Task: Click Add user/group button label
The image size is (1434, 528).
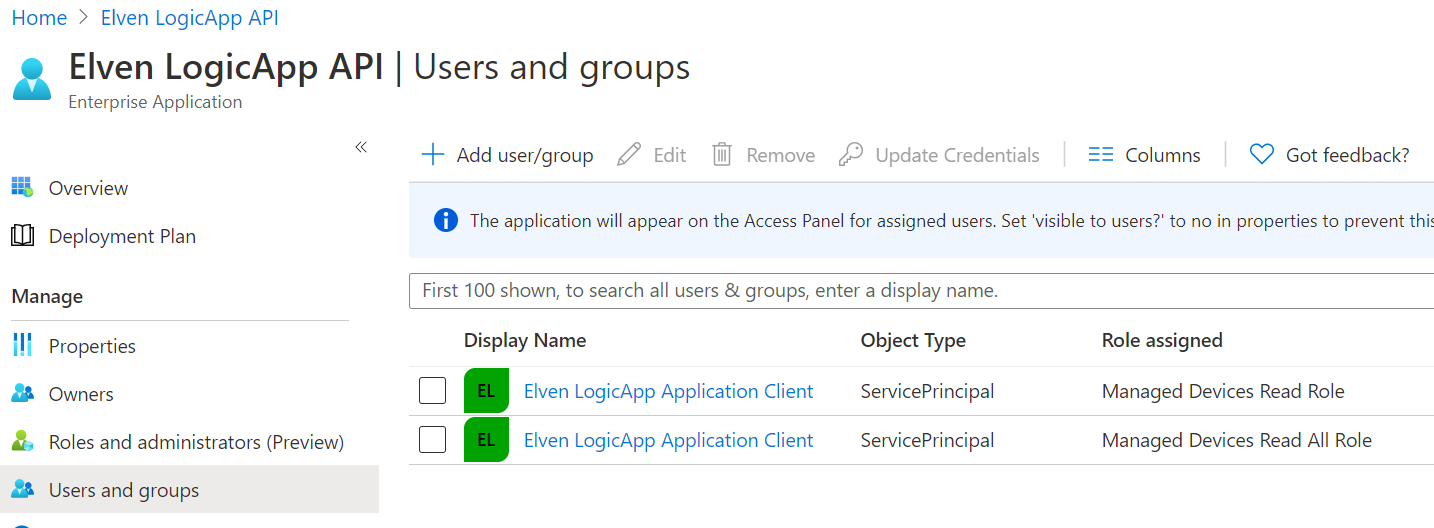Action: 525,155
